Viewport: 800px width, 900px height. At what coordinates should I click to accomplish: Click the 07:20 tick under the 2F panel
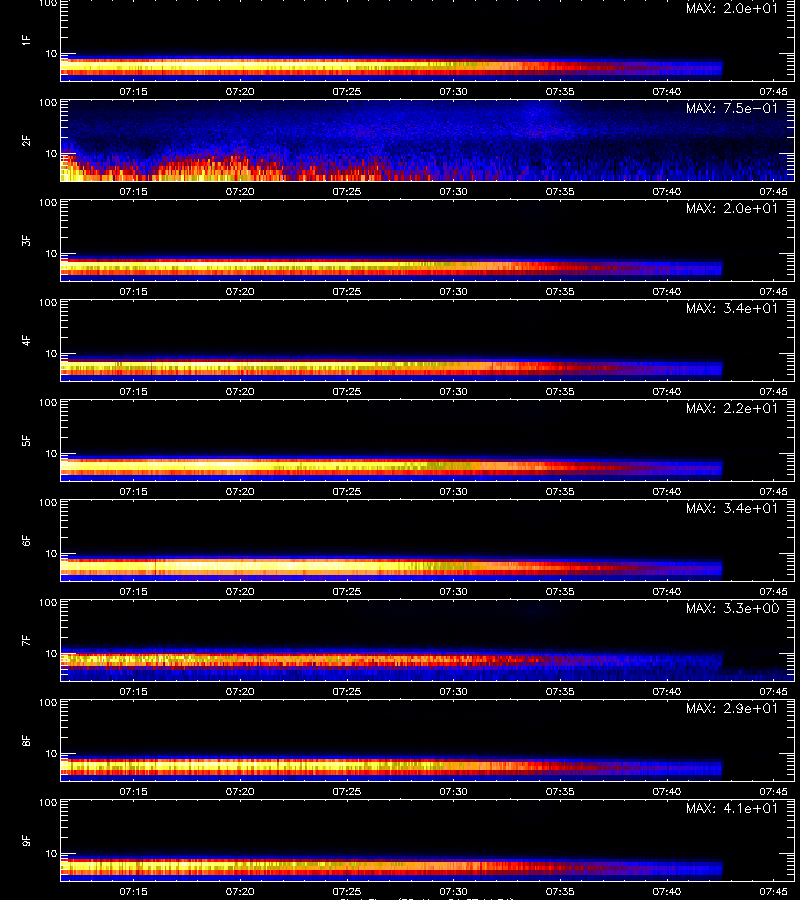(240, 192)
